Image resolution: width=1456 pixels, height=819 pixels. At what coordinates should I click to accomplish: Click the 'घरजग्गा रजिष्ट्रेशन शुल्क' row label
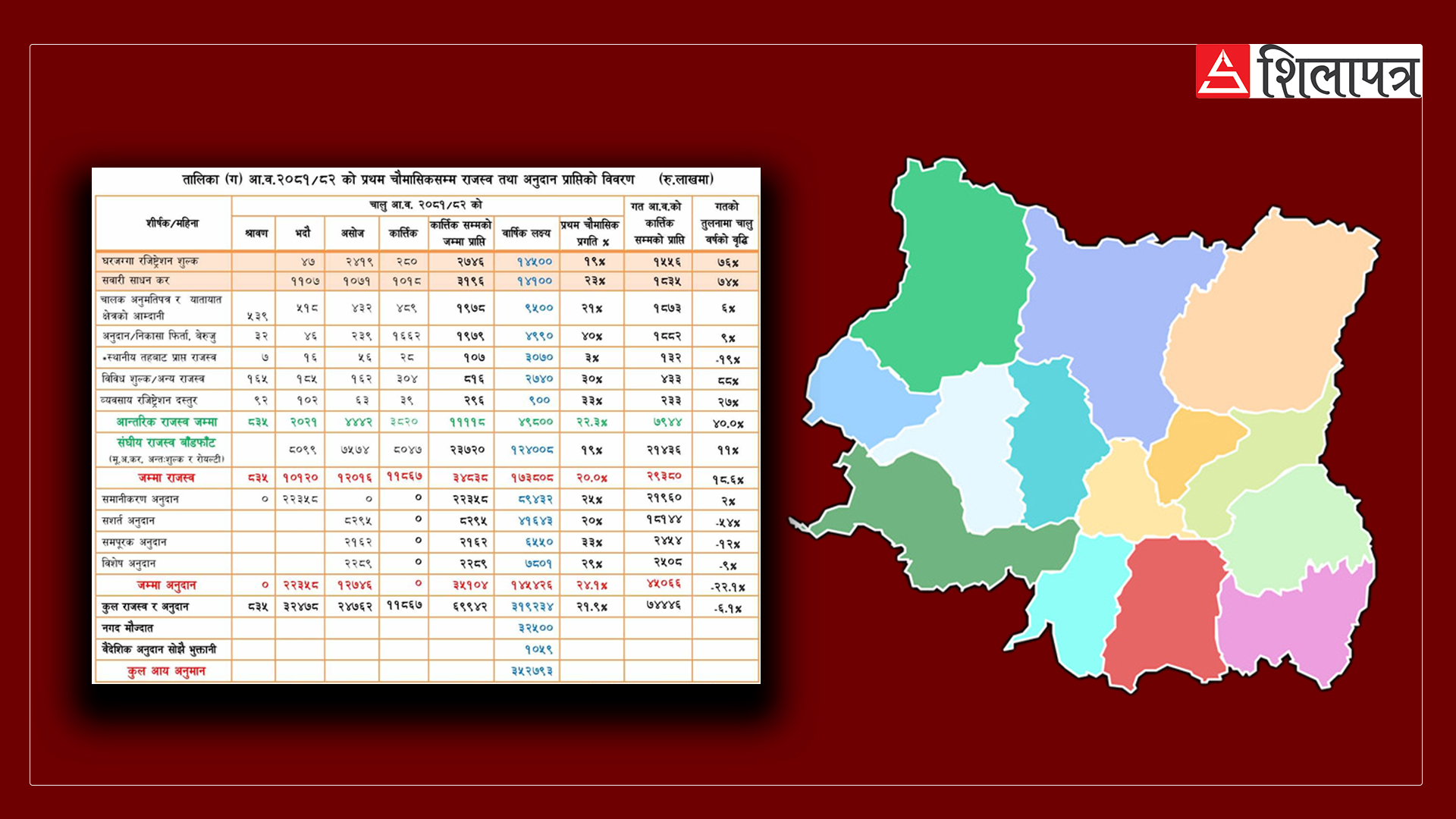[x=150, y=262]
